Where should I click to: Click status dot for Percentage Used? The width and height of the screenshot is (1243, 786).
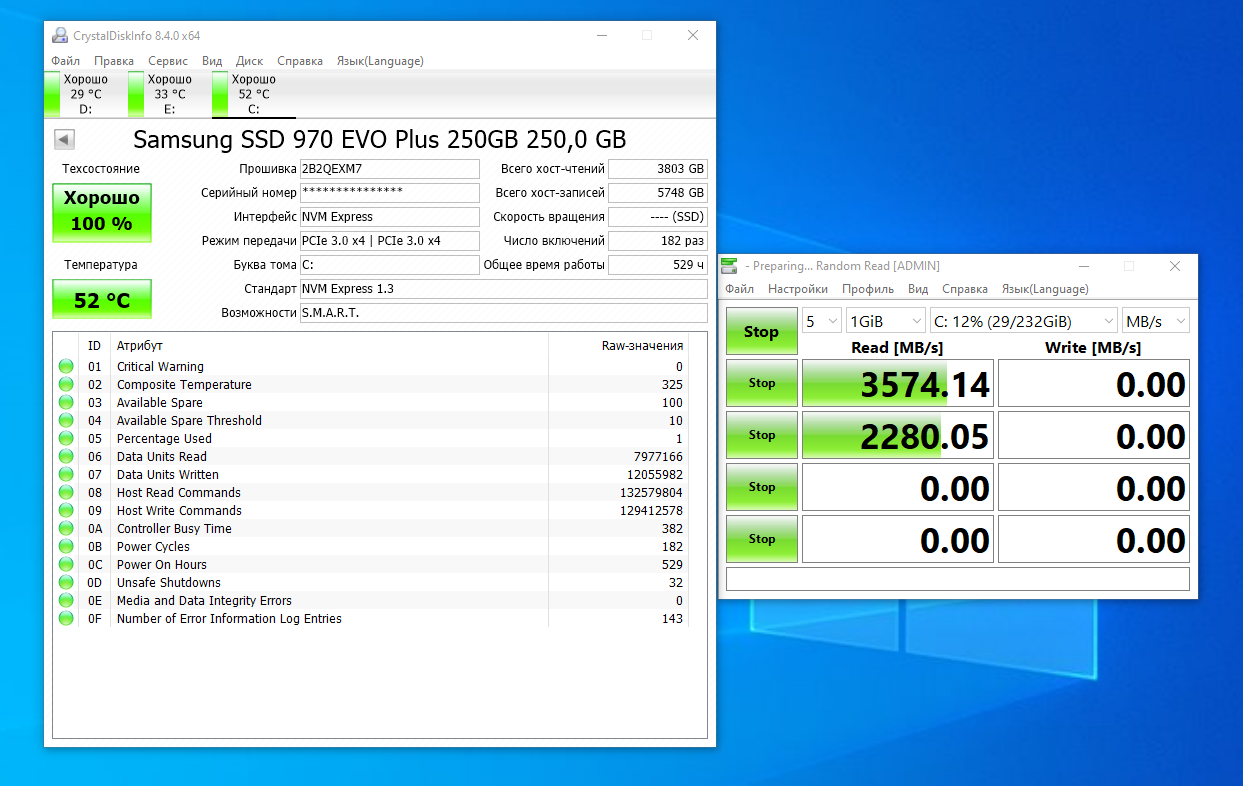coord(66,439)
